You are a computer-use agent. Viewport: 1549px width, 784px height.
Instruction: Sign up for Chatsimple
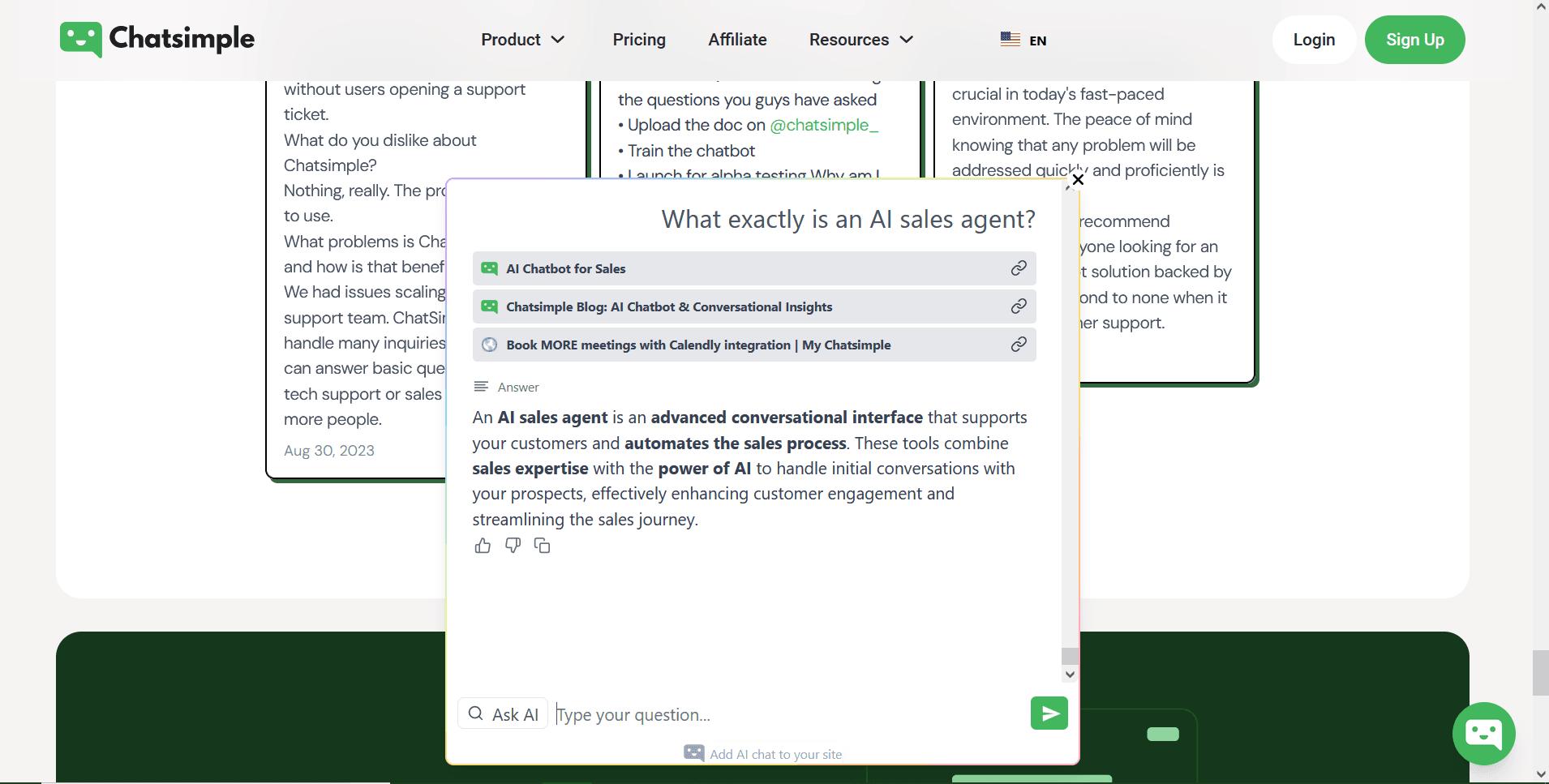[x=1414, y=39]
